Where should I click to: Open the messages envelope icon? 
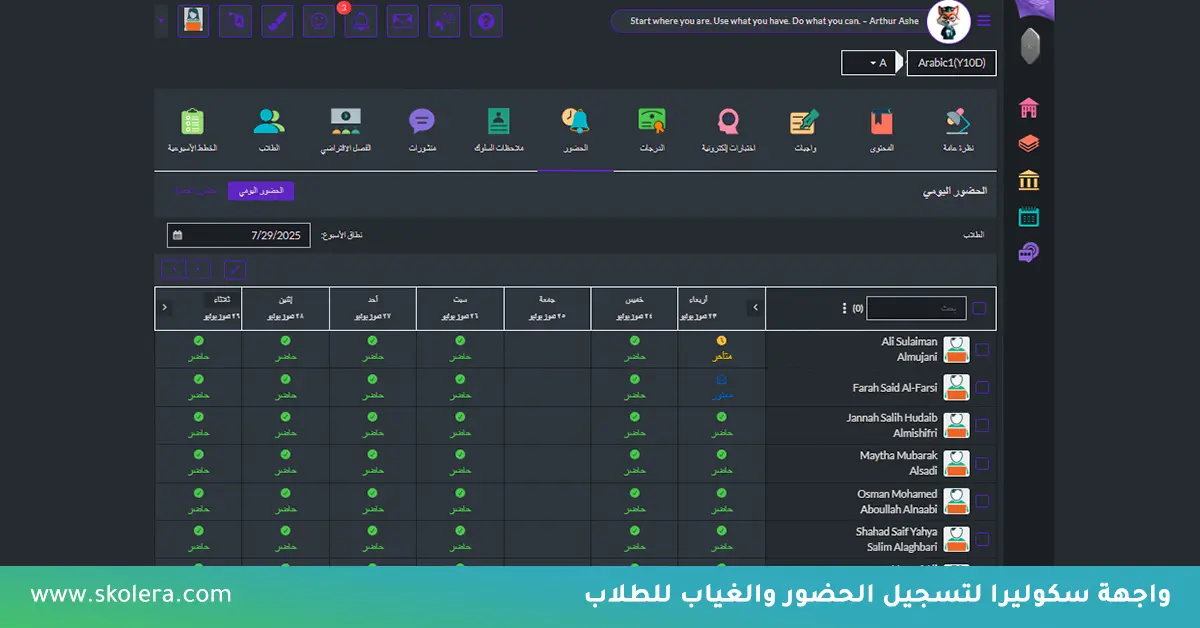coord(402,20)
